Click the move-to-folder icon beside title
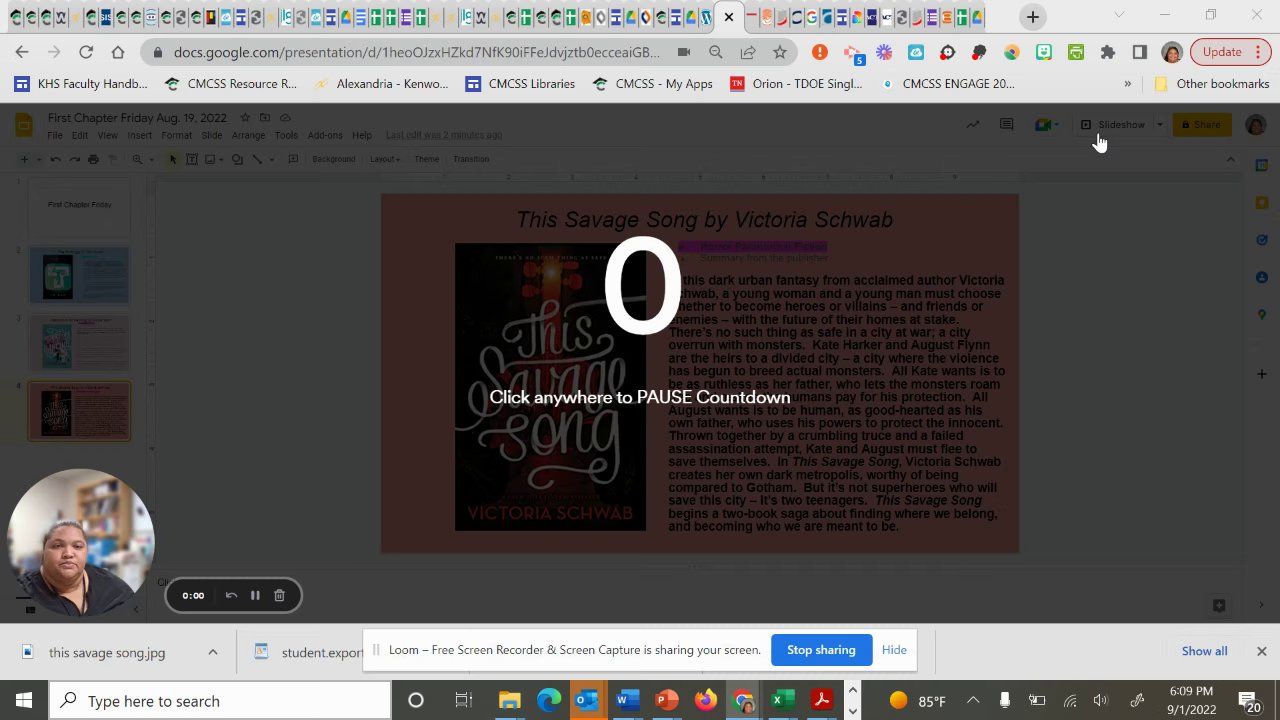 click(x=265, y=118)
